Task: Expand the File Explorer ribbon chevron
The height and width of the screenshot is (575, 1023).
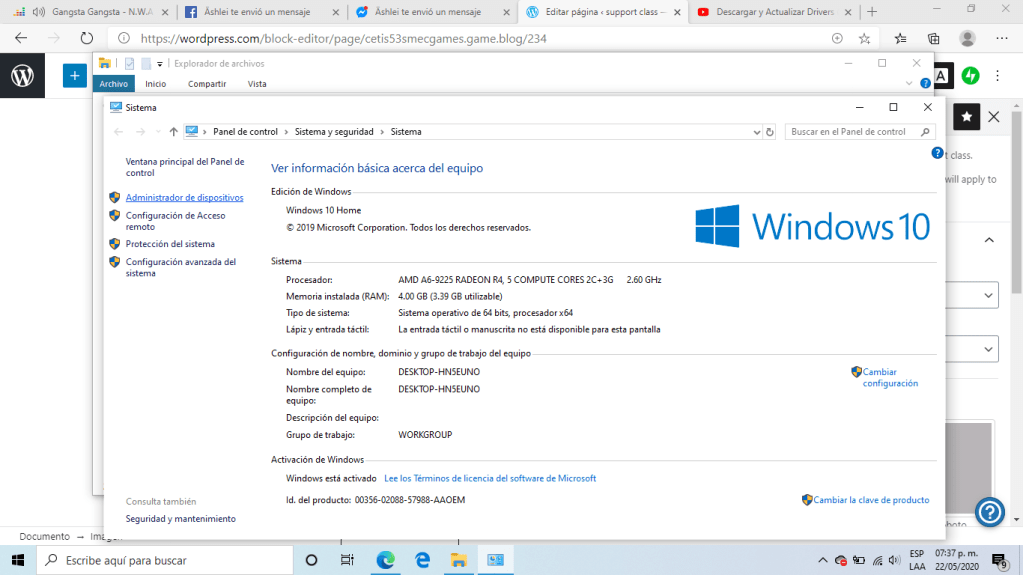Action: [911, 84]
